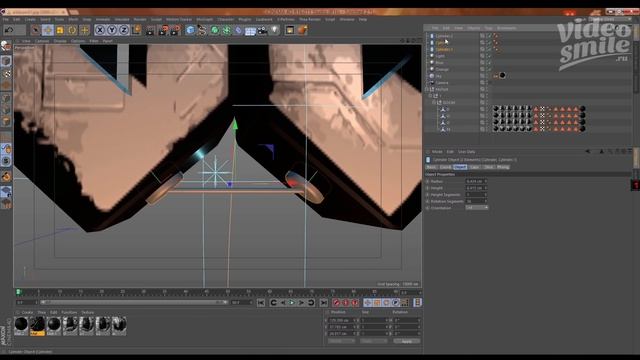Click the Model mode icon
The height and width of the screenshot is (360, 640).
tap(6, 61)
